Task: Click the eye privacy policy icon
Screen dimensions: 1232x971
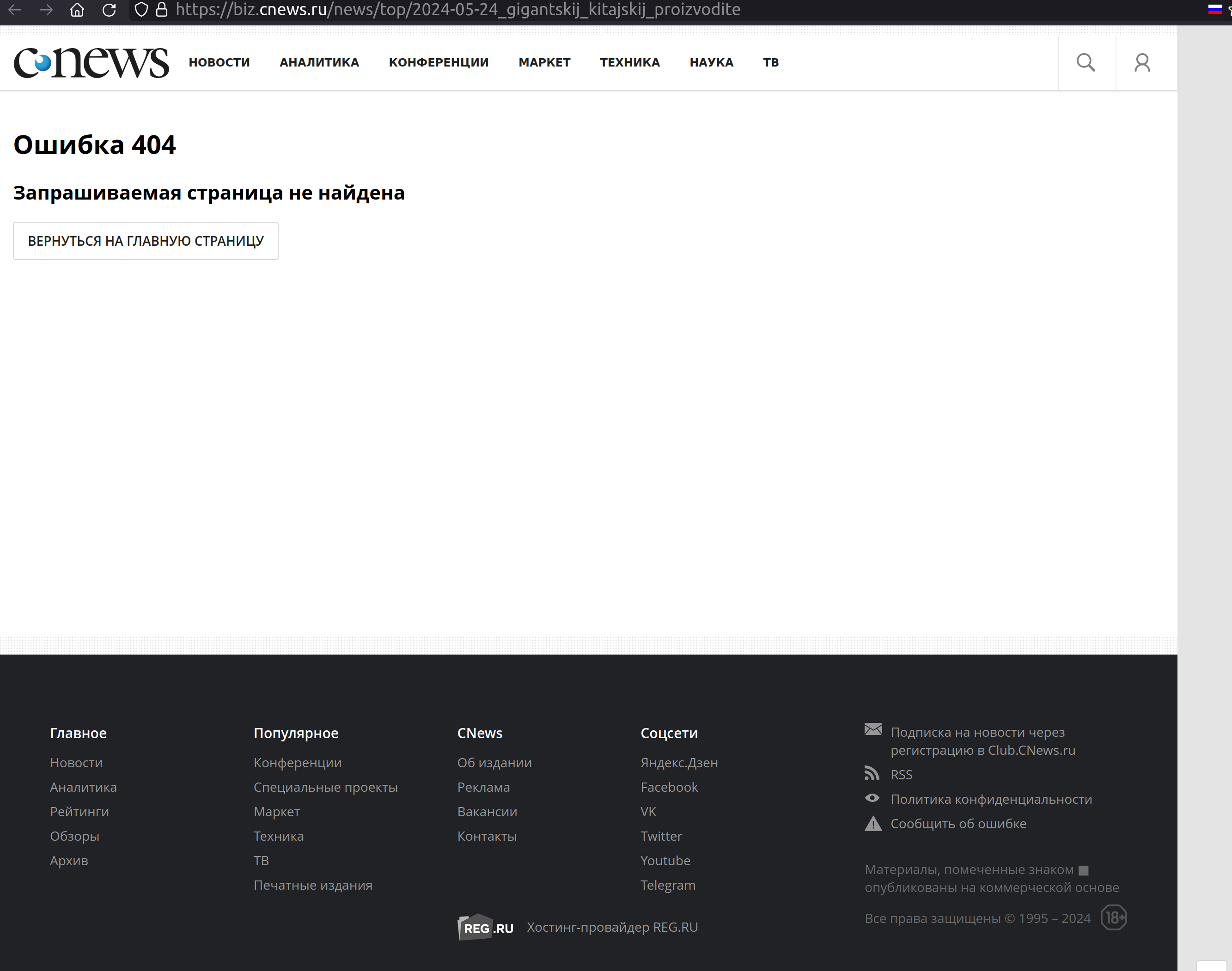Action: click(872, 798)
